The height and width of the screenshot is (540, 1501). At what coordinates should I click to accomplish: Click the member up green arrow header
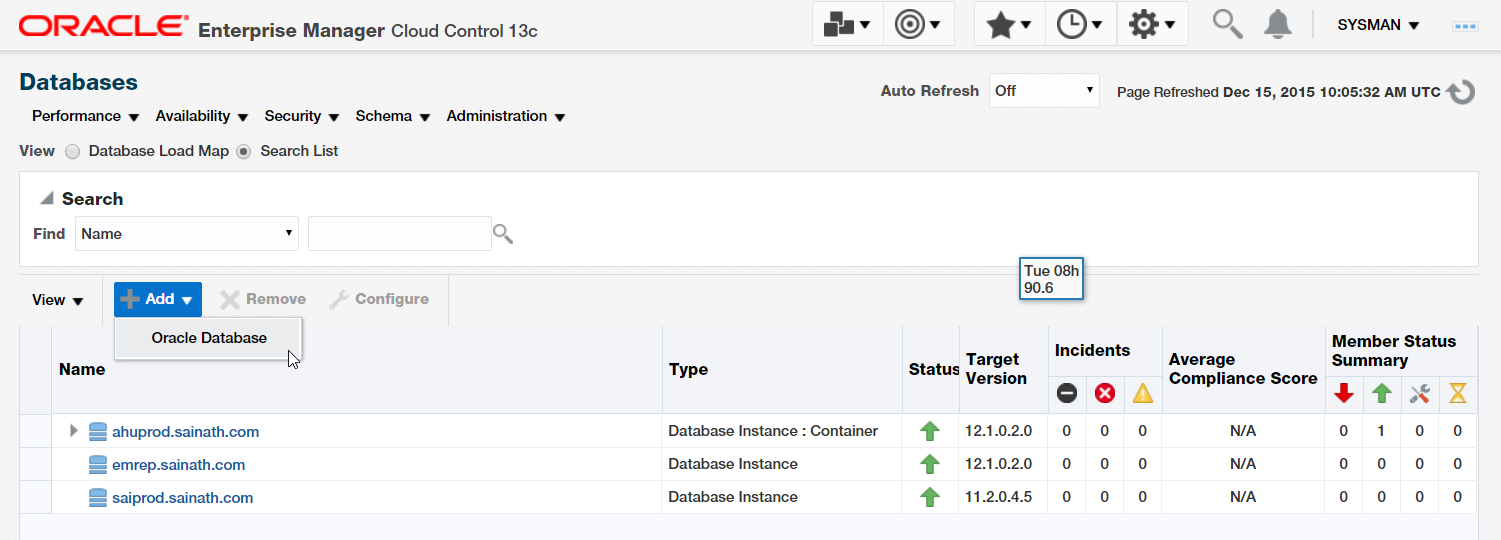[1382, 394]
